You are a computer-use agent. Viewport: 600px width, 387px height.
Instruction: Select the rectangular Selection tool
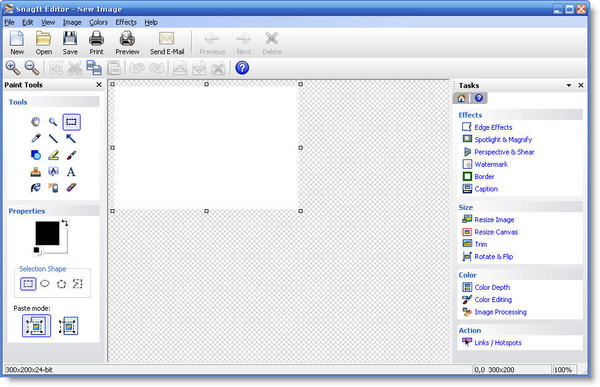(71, 122)
